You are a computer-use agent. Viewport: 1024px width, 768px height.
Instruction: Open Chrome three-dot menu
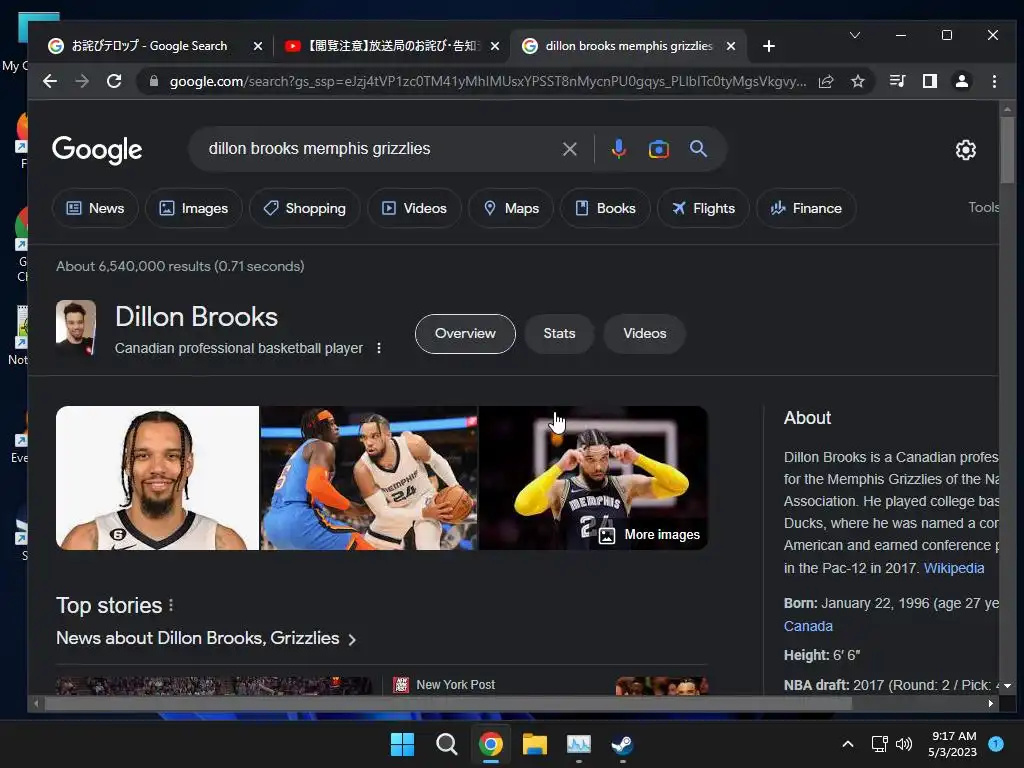[x=994, y=81]
